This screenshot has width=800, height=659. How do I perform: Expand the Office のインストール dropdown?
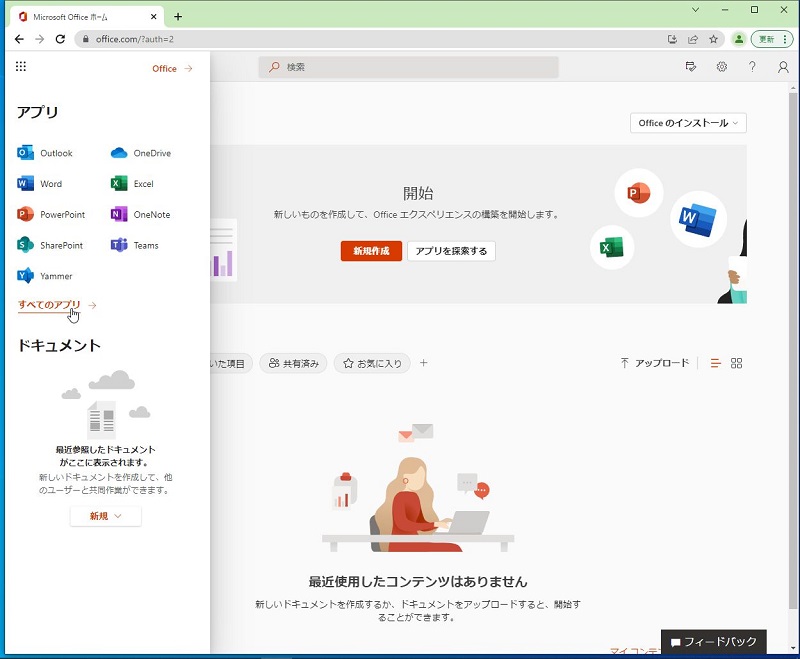(688, 123)
